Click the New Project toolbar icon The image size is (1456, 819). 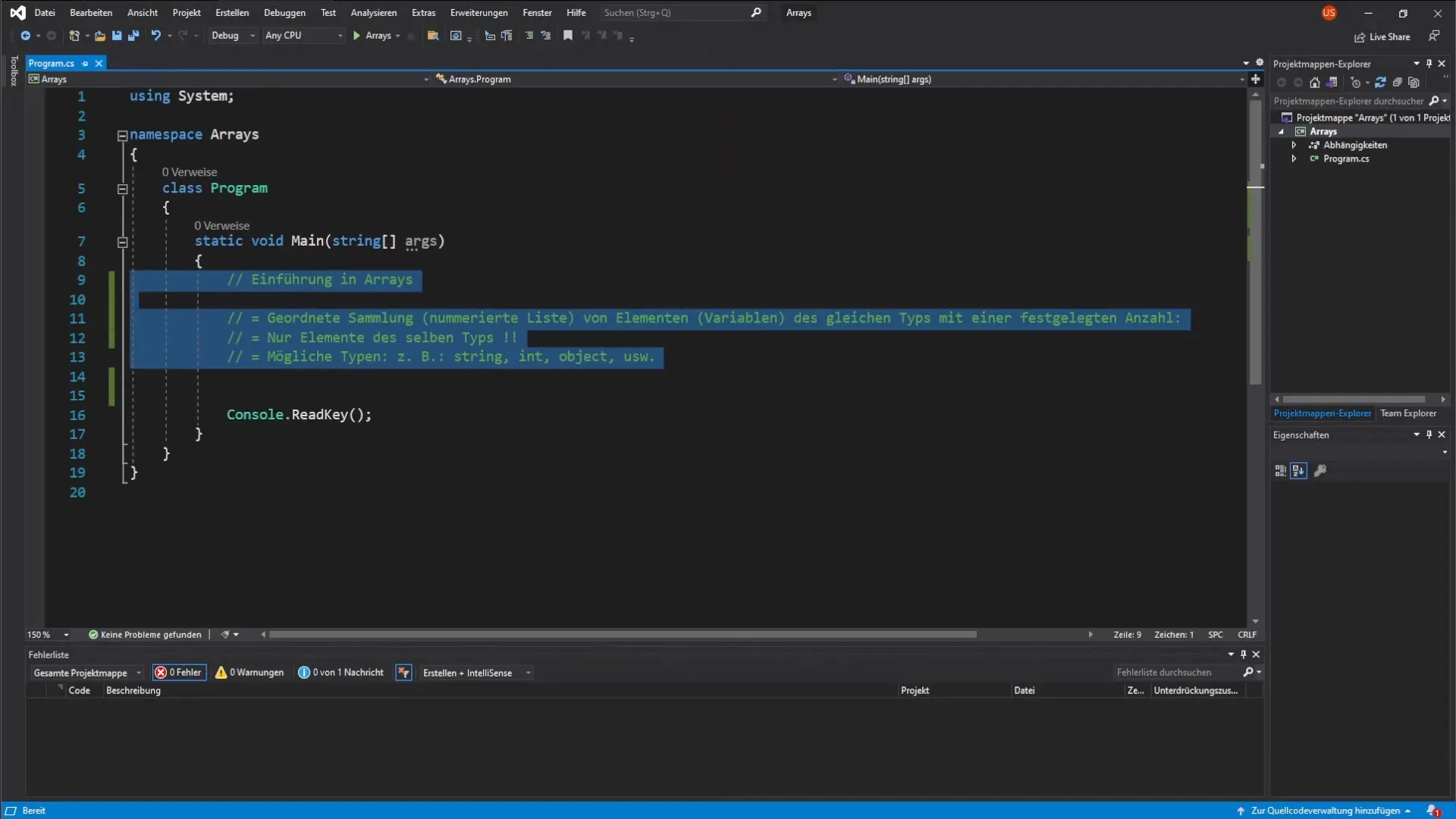click(74, 36)
